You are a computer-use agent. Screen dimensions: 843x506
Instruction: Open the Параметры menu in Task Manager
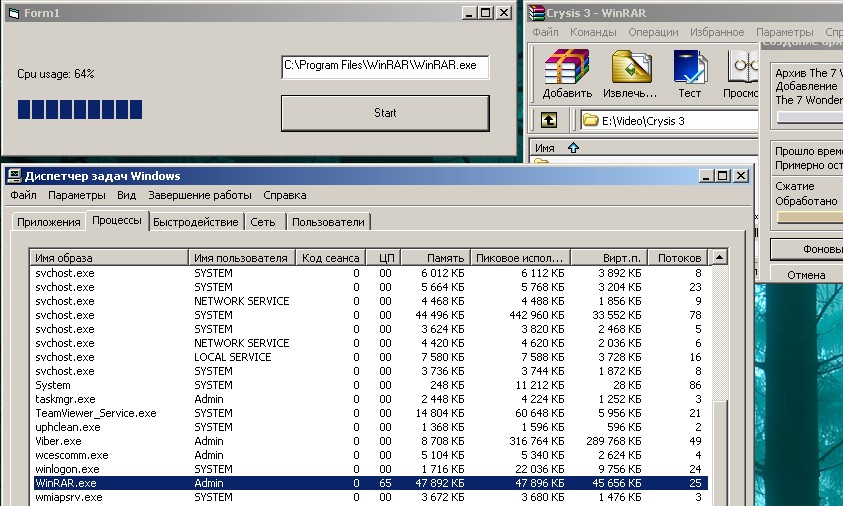(77, 195)
